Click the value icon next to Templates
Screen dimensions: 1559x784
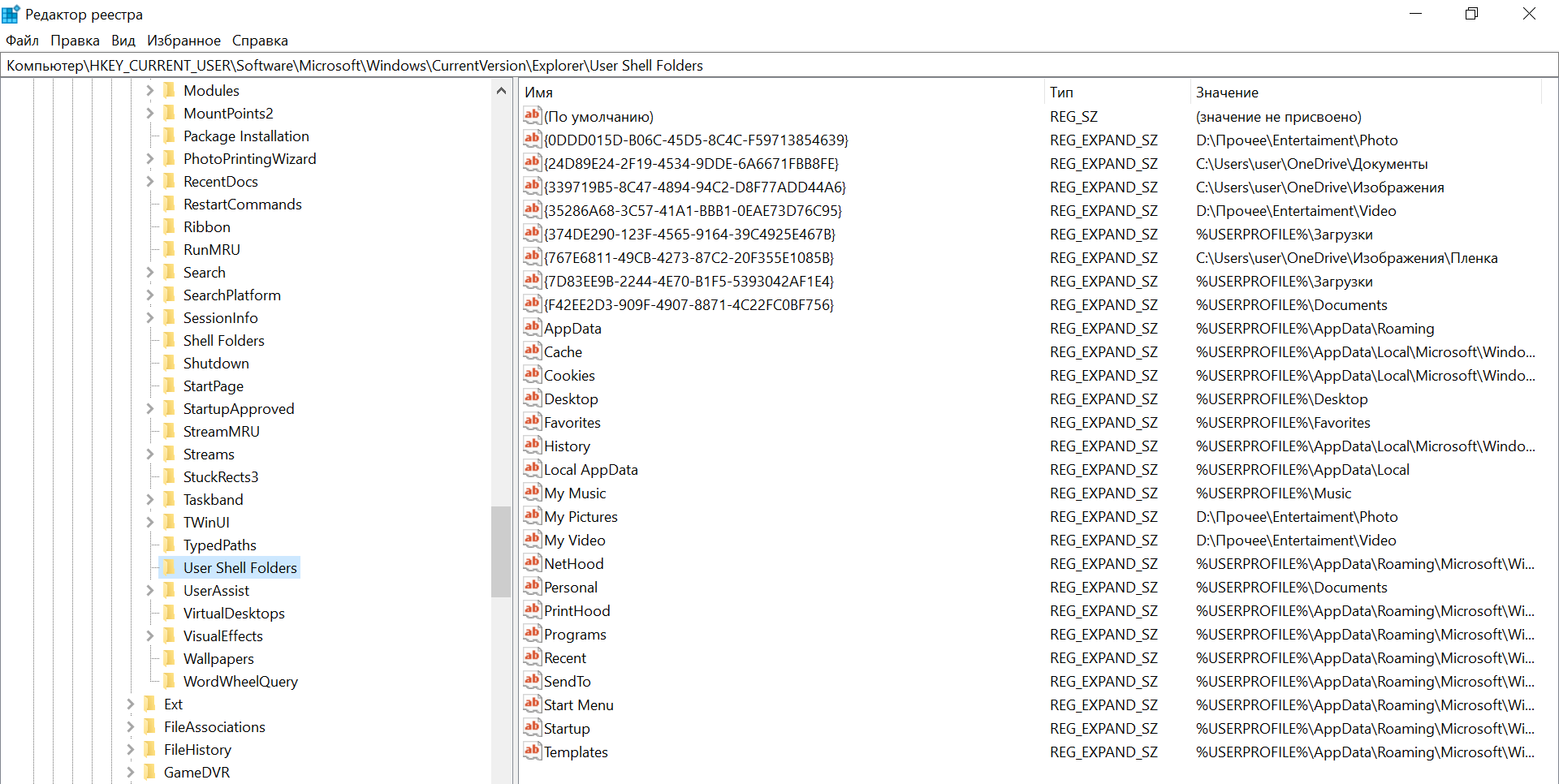pos(532,752)
